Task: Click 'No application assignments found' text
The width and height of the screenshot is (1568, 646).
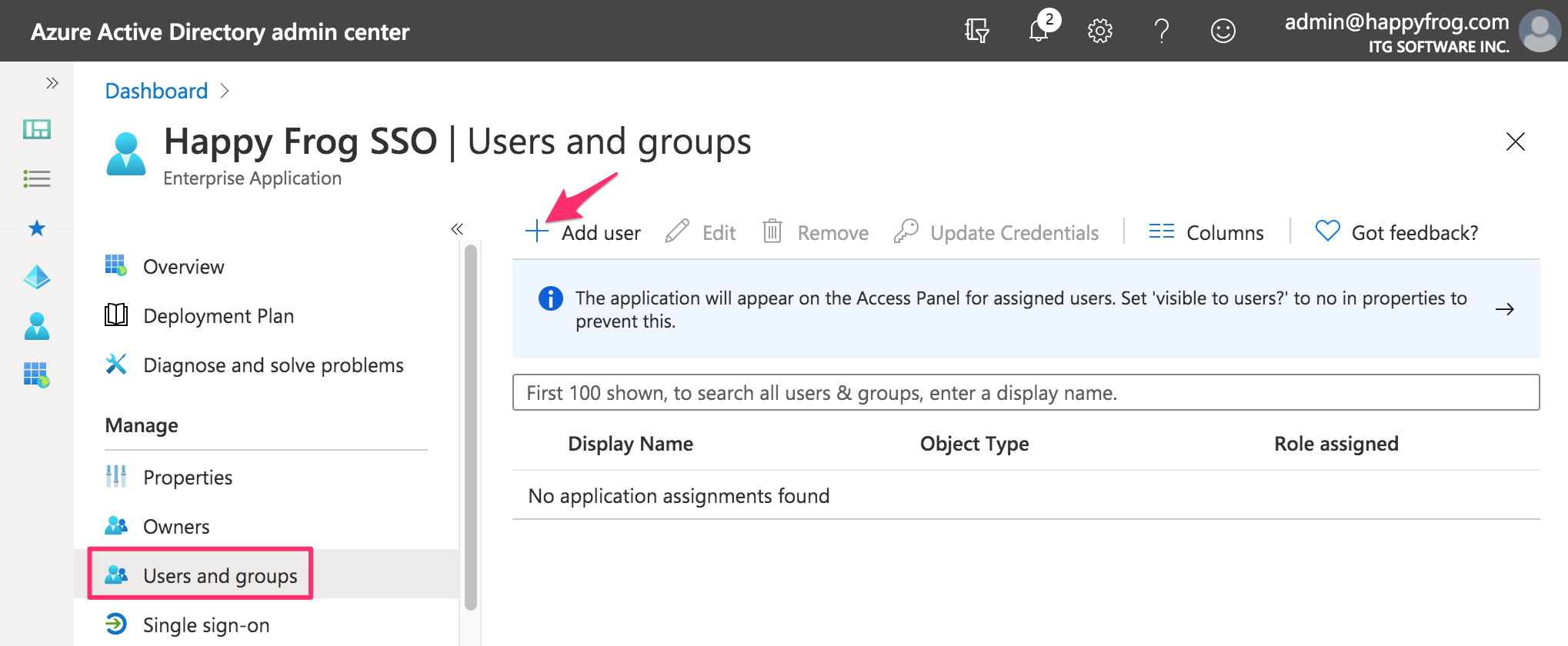Action: [x=679, y=496]
